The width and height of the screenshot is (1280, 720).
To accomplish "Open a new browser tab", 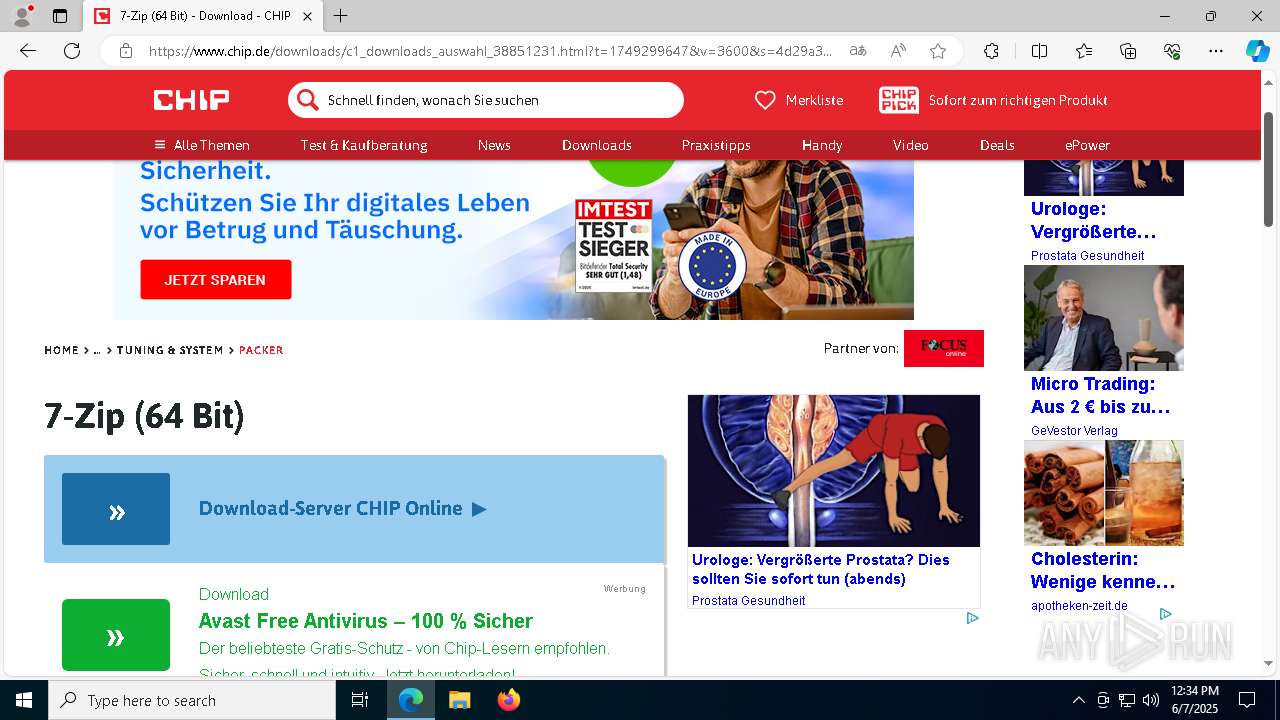I will (341, 16).
